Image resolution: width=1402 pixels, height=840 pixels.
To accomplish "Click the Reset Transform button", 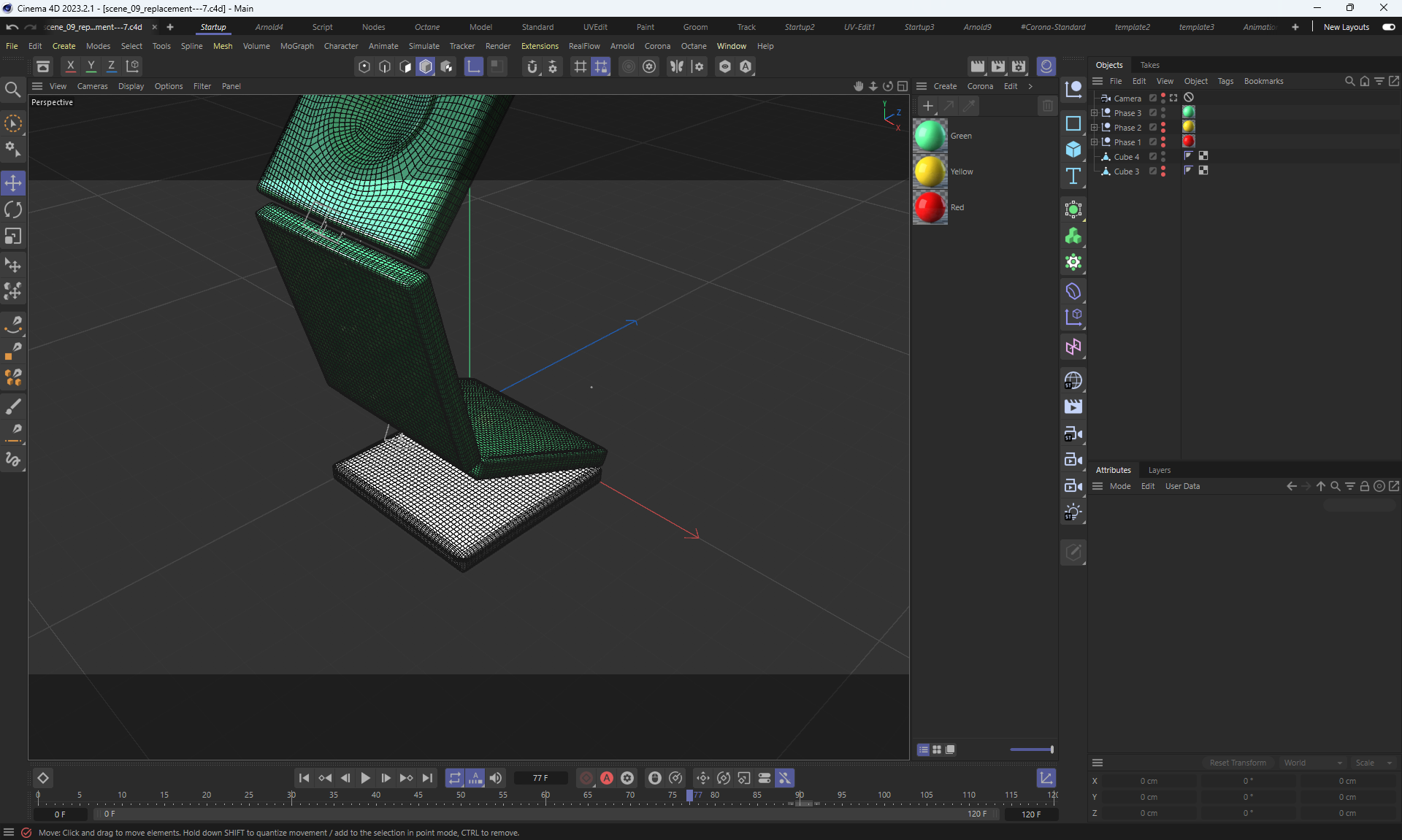I will (x=1237, y=763).
